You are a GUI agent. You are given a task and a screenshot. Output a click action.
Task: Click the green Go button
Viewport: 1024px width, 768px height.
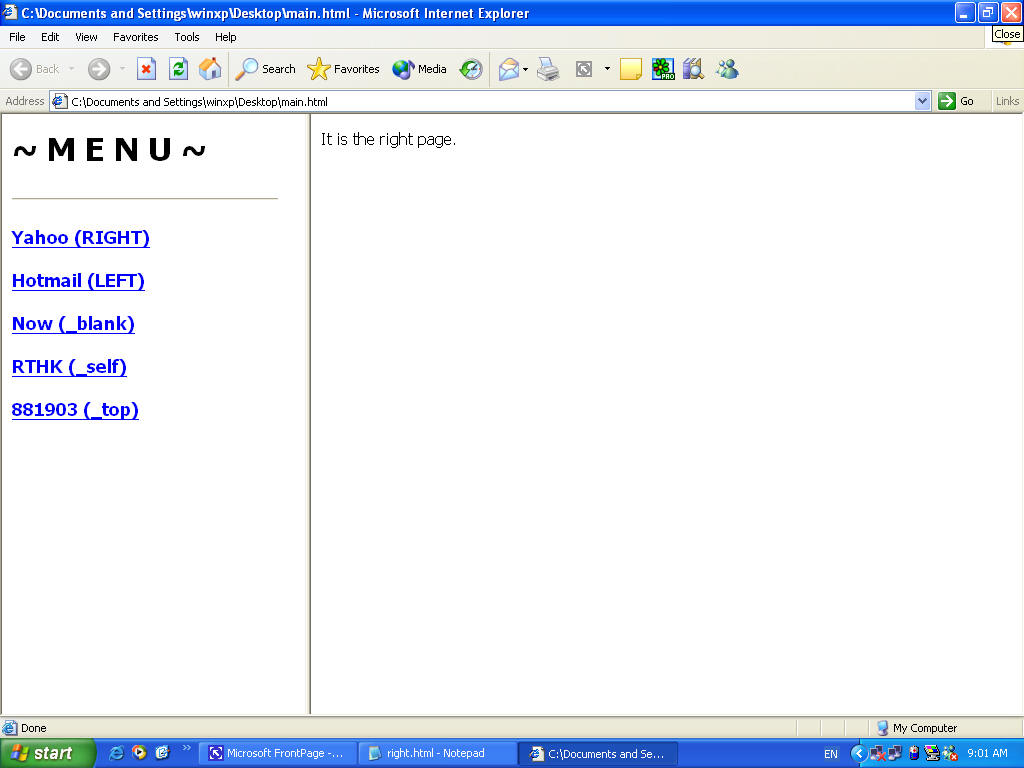956,101
